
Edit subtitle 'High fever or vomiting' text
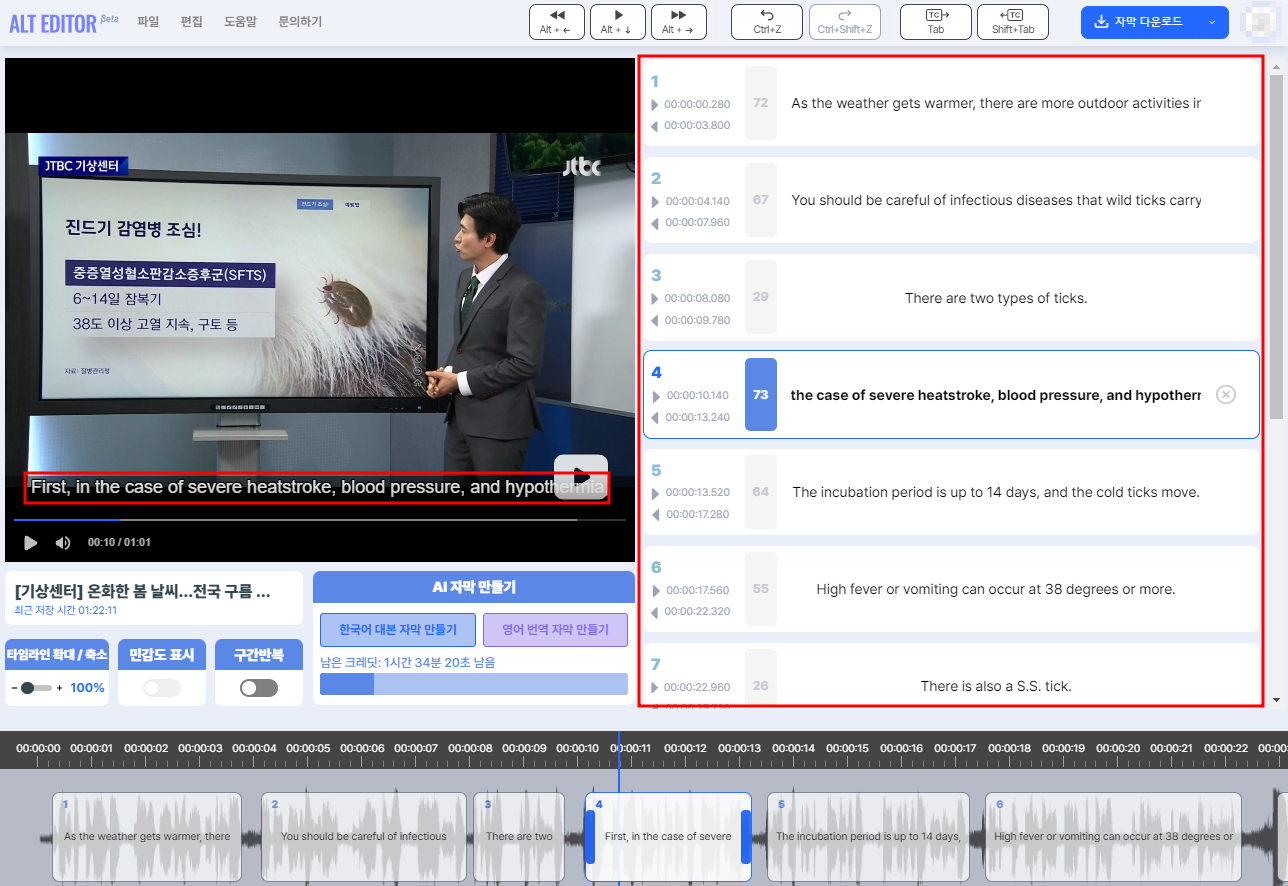pyautogui.click(x=996, y=589)
